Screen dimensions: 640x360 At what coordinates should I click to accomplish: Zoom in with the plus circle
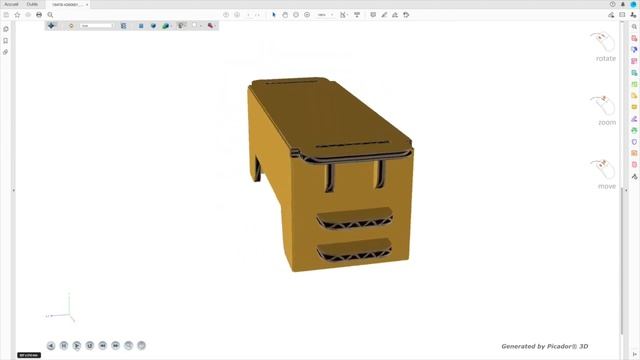click(307, 15)
